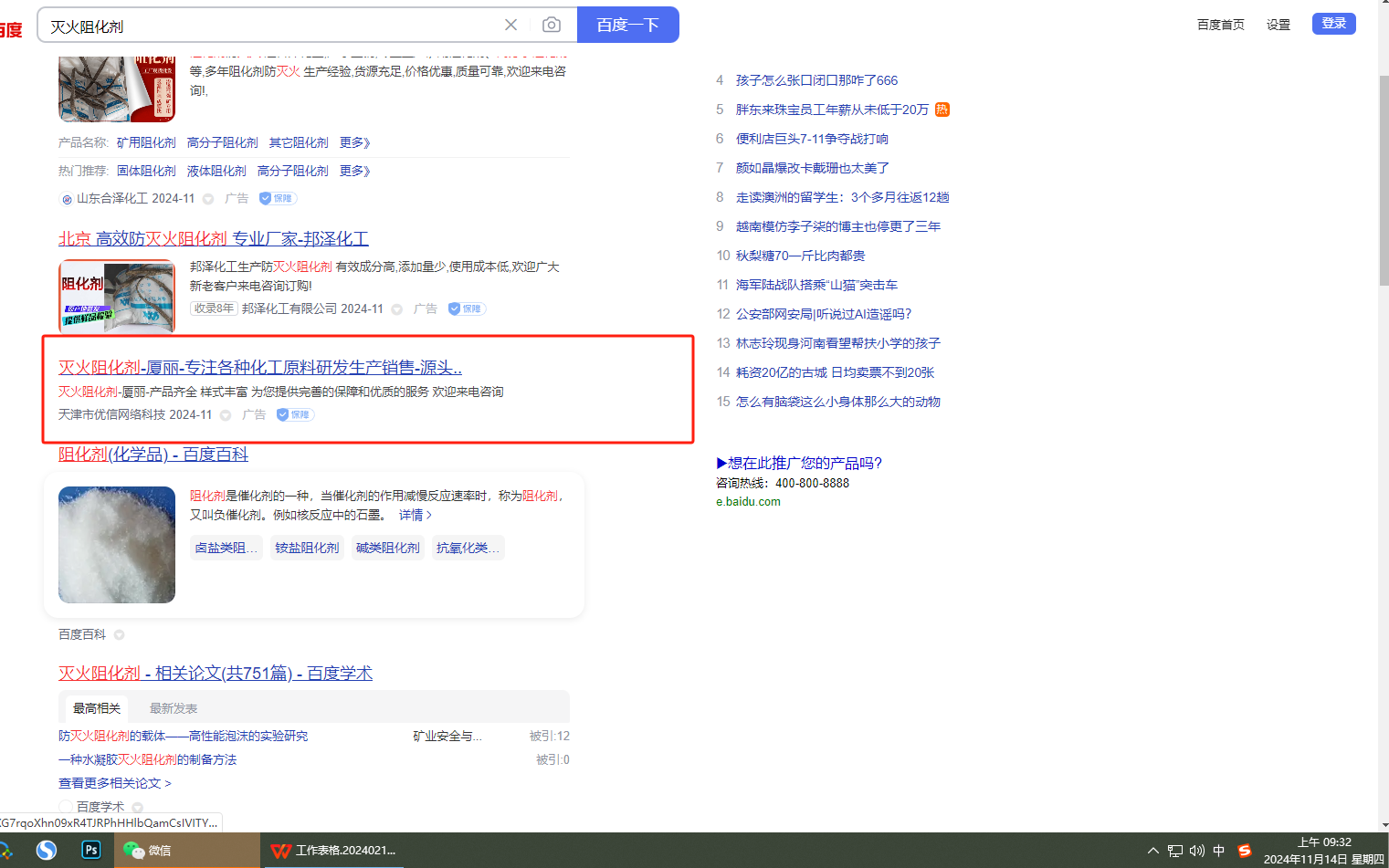The width and height of the screenshot is (1389, 868).
Task: Open hot search 耗资20亿的古城 日均卖票不到20张
Action: [835, 372]
